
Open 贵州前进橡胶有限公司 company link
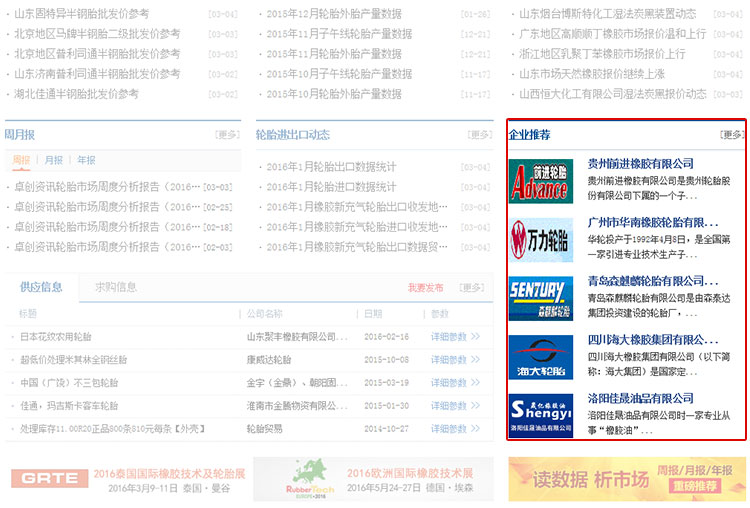(640, 163)
